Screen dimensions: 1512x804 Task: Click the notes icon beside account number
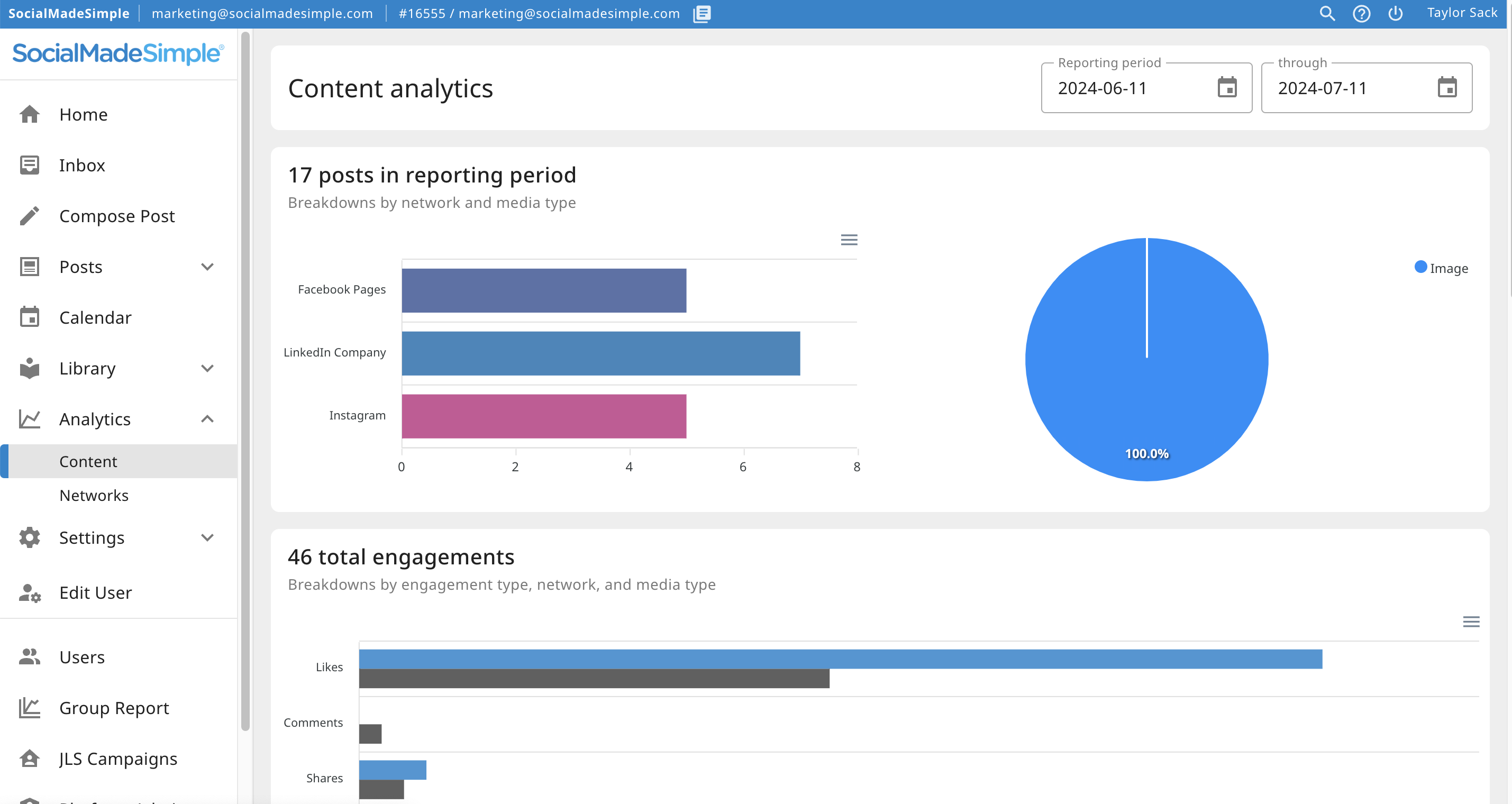(702, 14)
